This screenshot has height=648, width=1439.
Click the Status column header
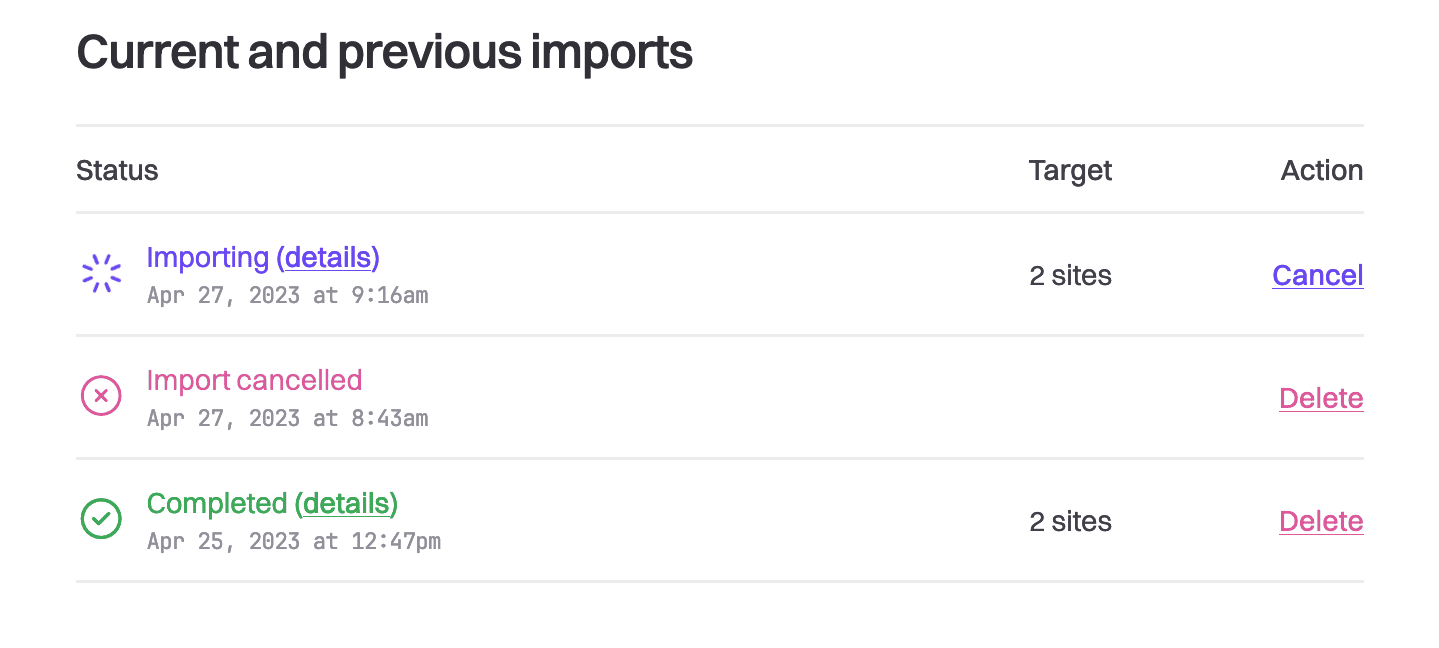click(117, 170)
